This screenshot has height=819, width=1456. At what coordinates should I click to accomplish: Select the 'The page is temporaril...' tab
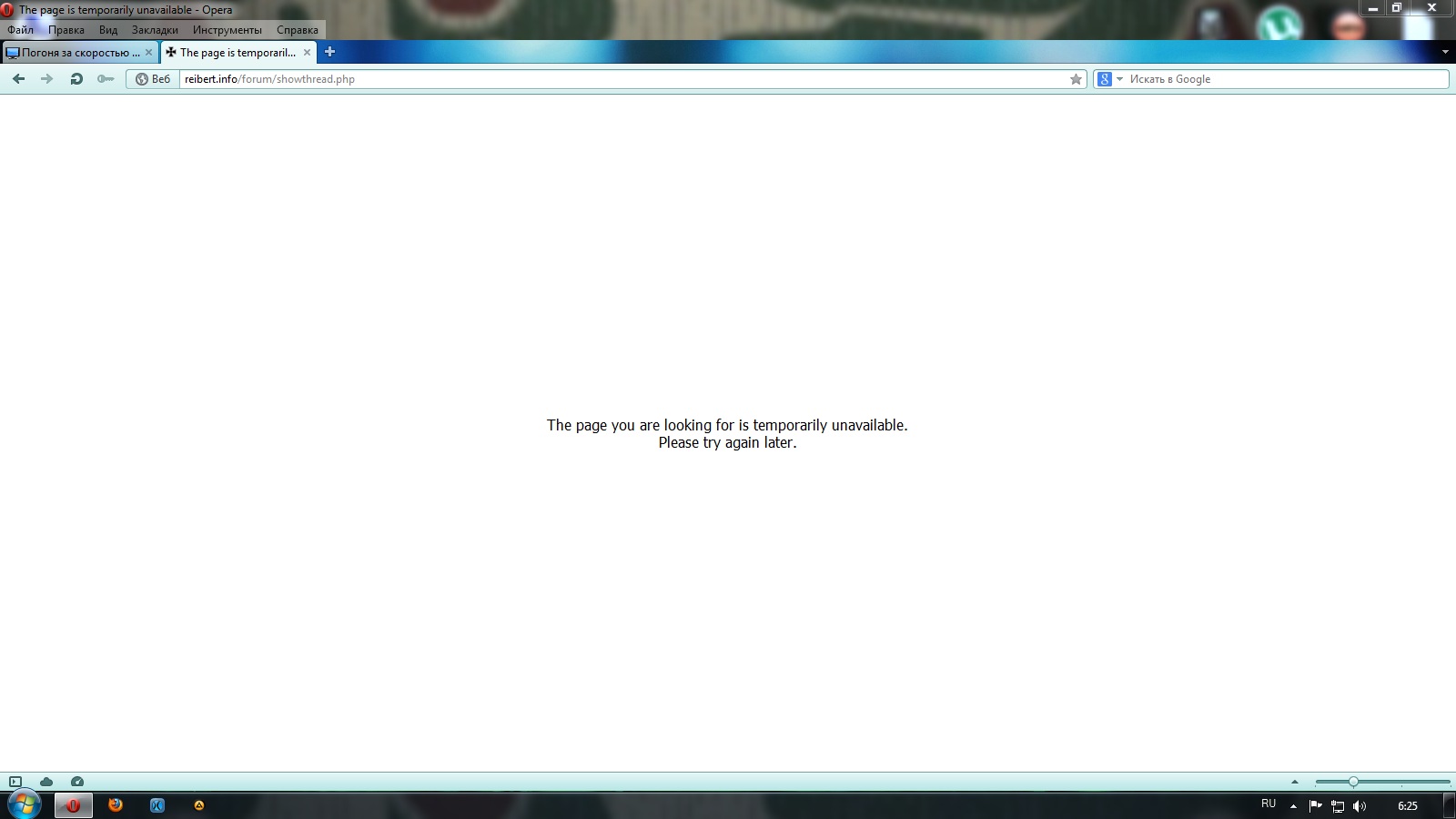point(238,52)
